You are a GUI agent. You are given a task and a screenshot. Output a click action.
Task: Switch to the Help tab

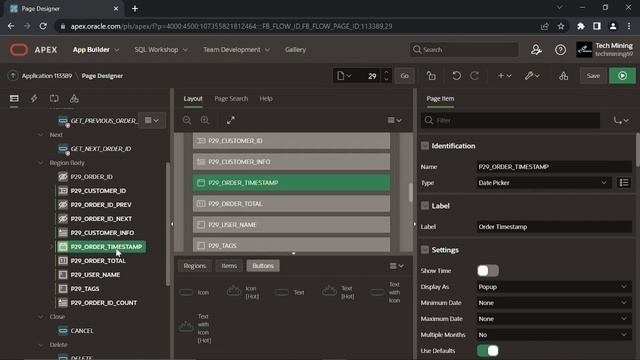pyautogui.click(x=266, y=99)
